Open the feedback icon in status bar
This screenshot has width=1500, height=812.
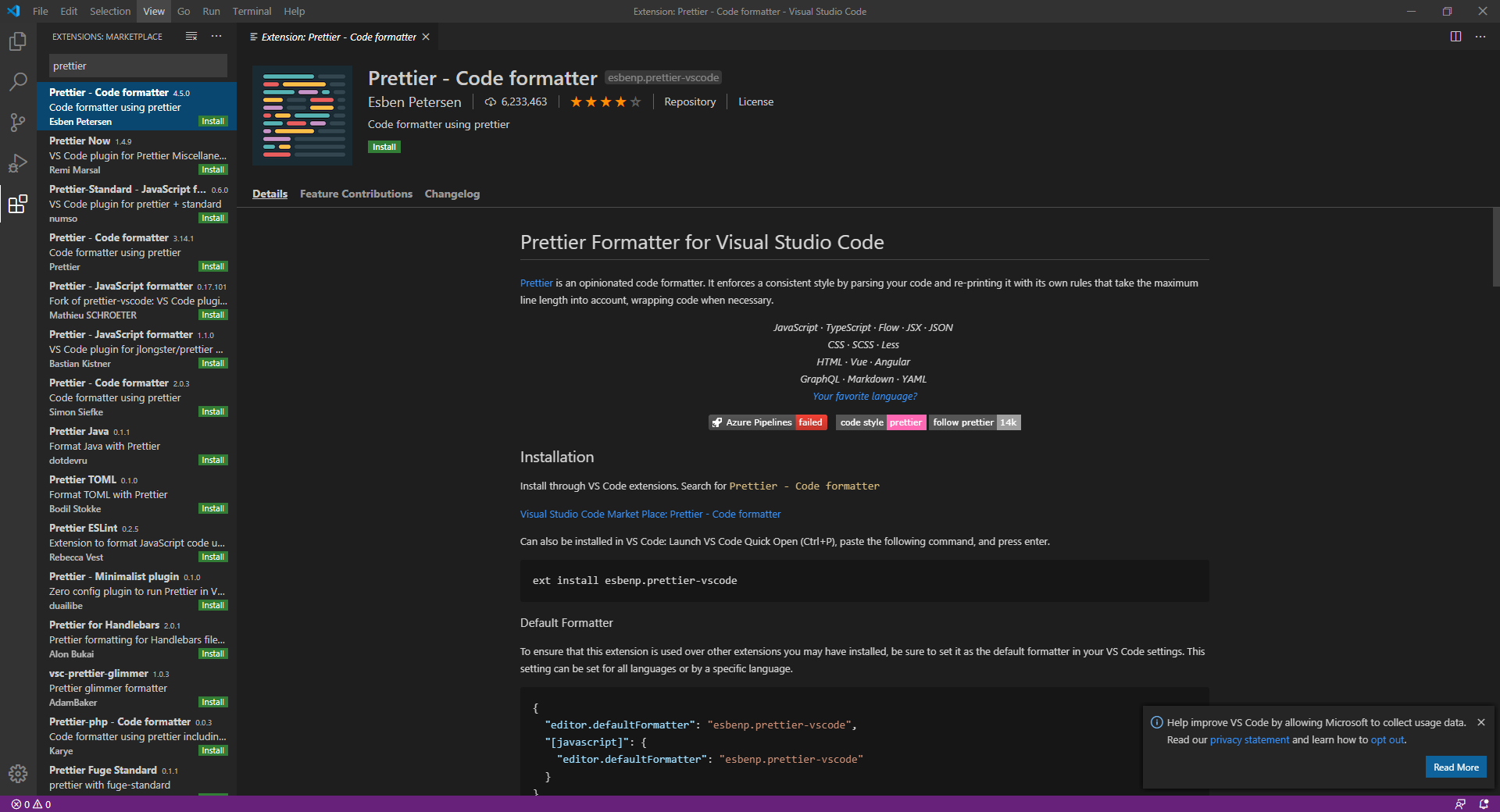pyautogui.click(x=1460, y=804)
